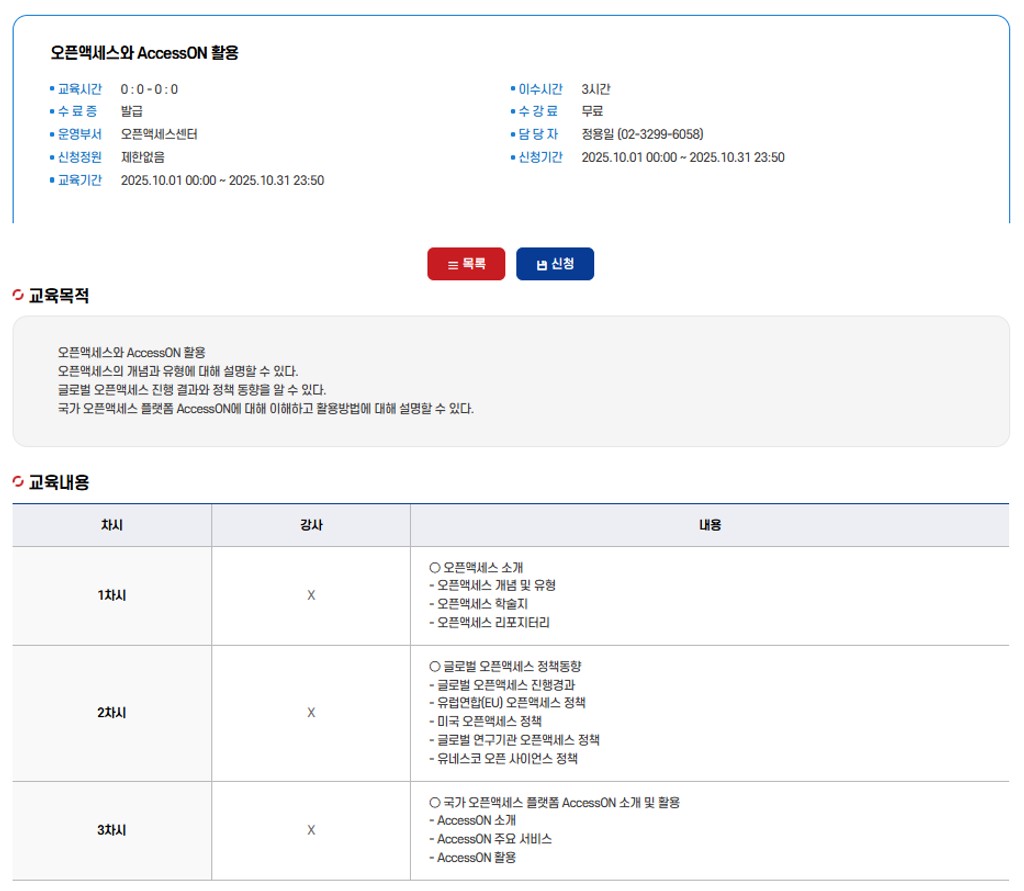
Task: Click the 3차시 row label
Action: tap(111, 830)
